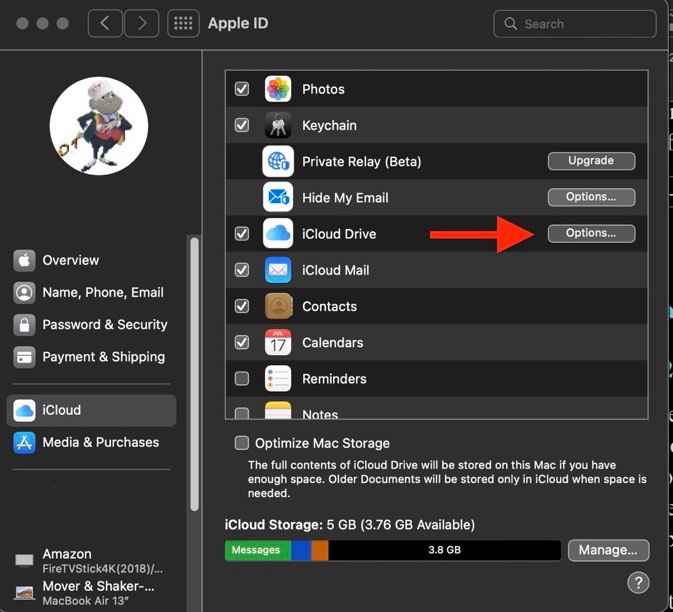Open Password & Security section

click(91, 325)
